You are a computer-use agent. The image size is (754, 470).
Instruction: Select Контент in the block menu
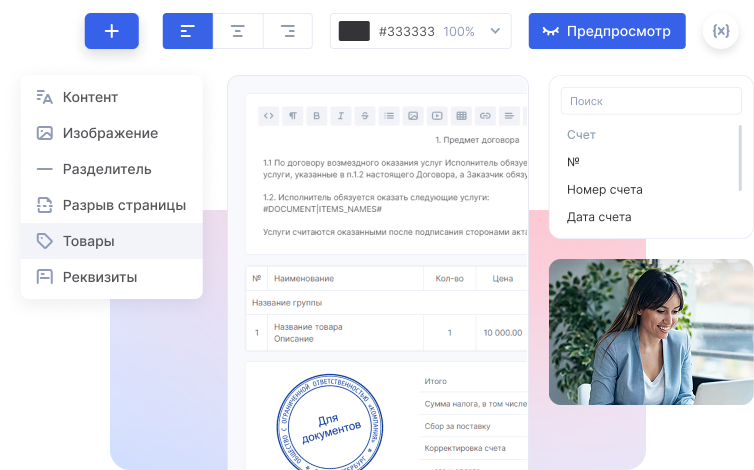[112, 97]
